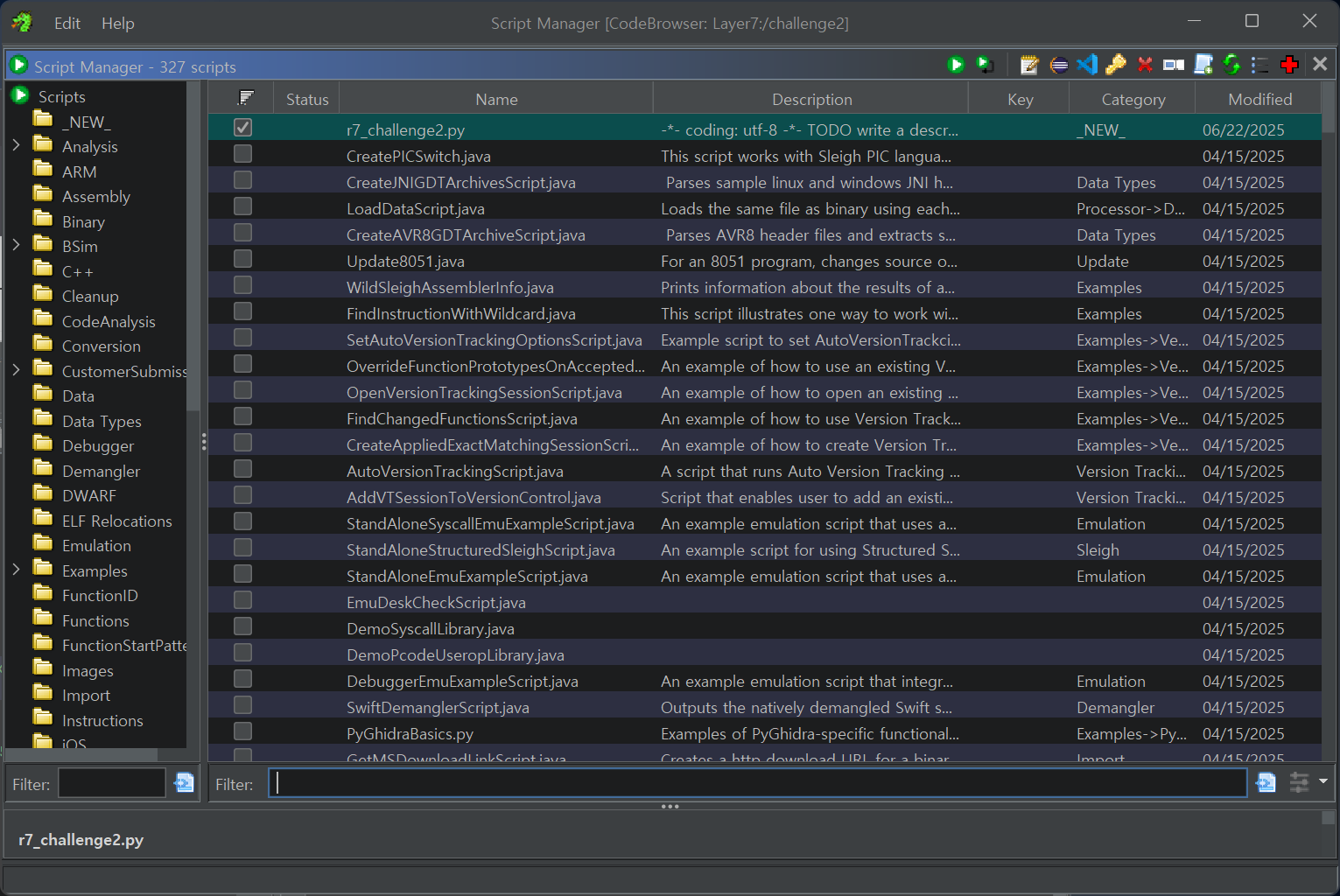Expand the CustomerSubmission folder node
The height and width of the screenshot is (896, 1340).
(x=16, y=370)
